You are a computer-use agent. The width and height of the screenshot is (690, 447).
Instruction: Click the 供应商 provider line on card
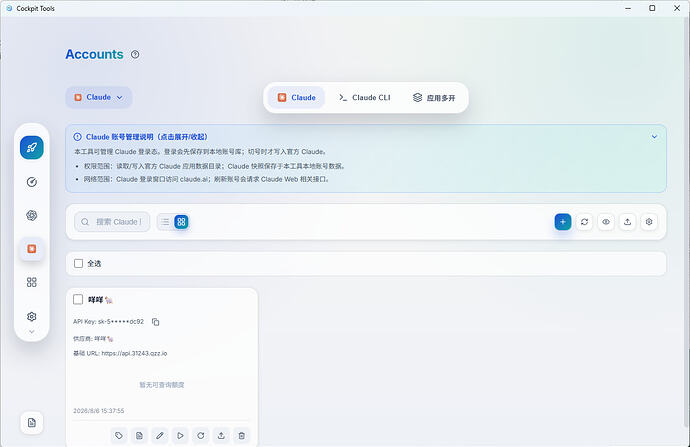tap(93, 338)
